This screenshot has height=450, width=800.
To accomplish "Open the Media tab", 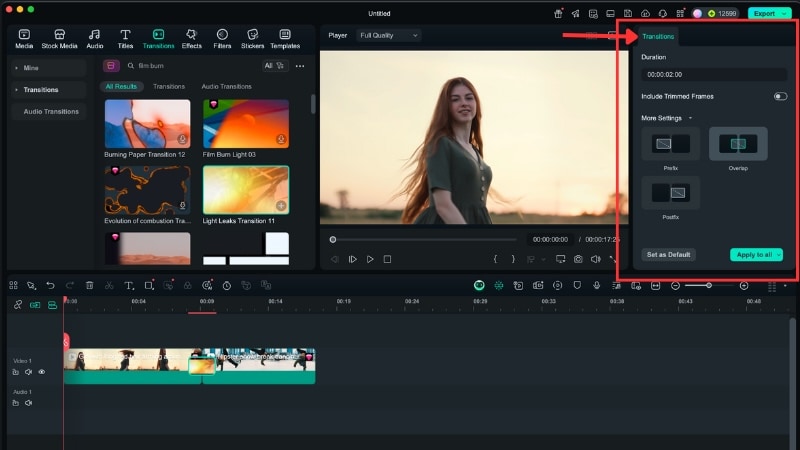I will (24, 39).
